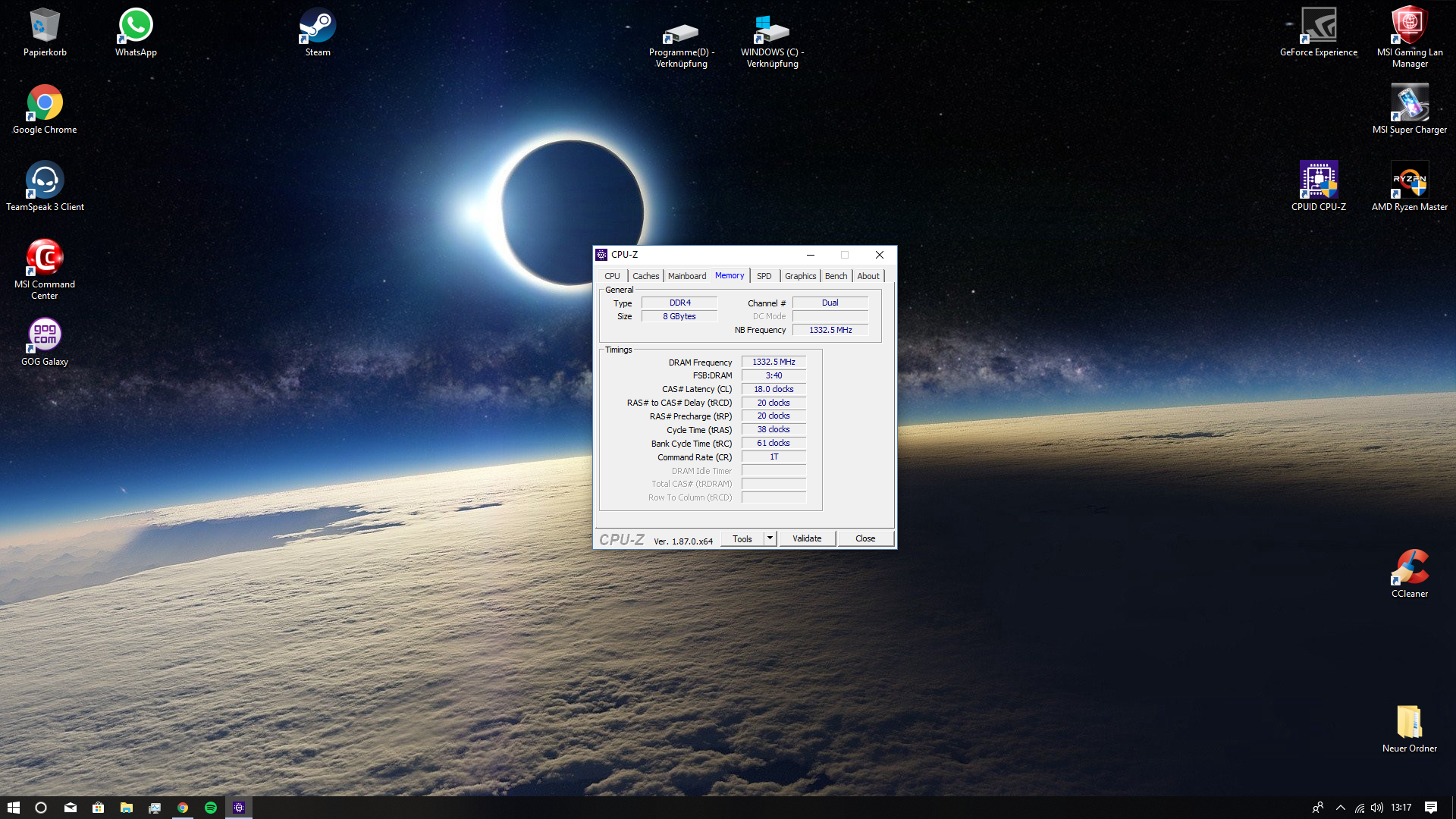Open the MSI Super Charger icon
This screenshot has width=1456, height=819.
(1409, 103)
